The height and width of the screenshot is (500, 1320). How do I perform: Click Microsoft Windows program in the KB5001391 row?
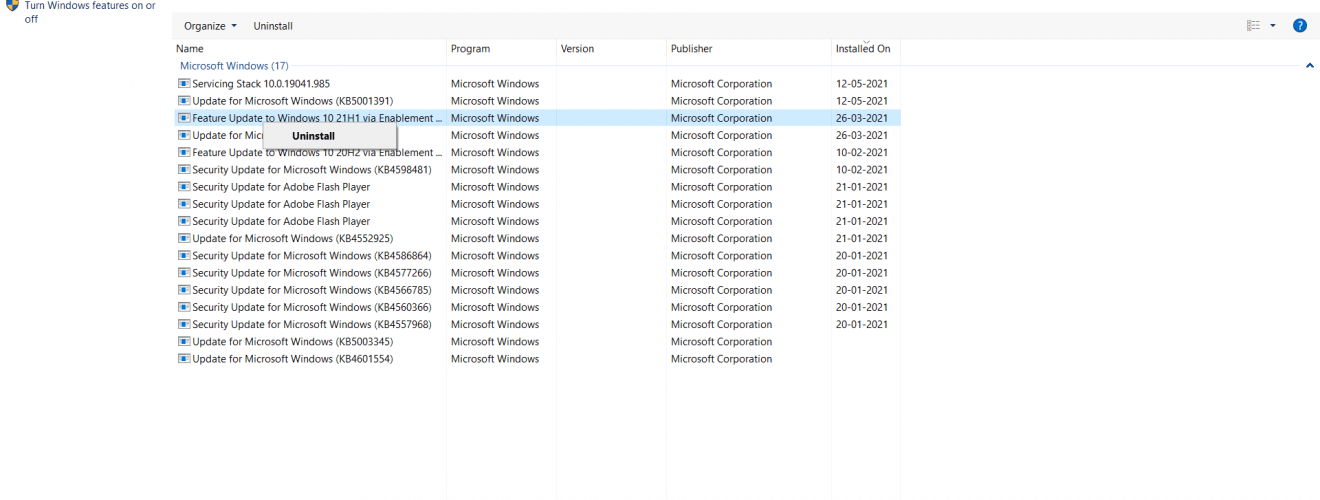(495, 101)
